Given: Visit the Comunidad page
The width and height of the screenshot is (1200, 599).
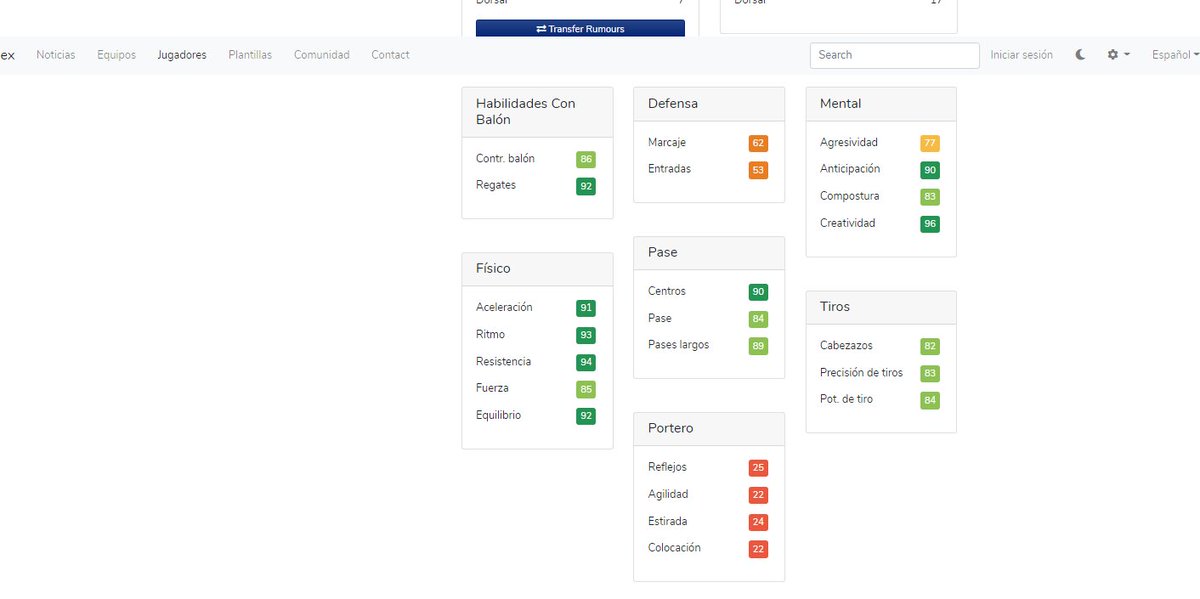Looking at the screenshot, I should pos(322,55).
